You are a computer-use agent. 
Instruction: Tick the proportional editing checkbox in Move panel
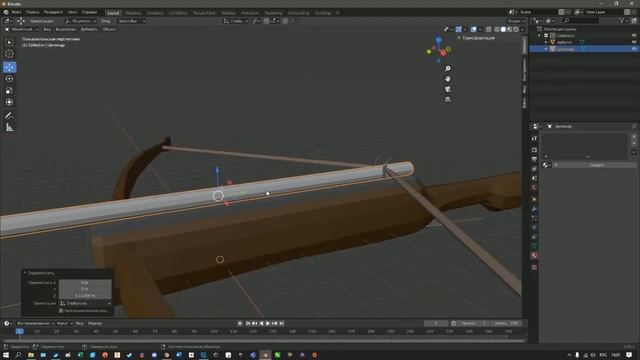[x=61, y=311]
